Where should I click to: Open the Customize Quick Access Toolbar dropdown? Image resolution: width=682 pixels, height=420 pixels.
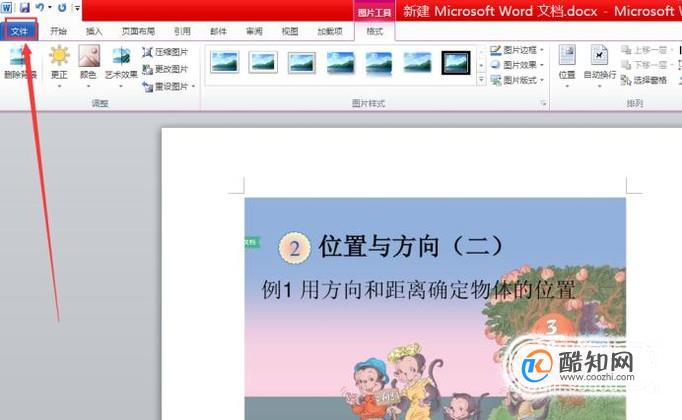(77, 8)
